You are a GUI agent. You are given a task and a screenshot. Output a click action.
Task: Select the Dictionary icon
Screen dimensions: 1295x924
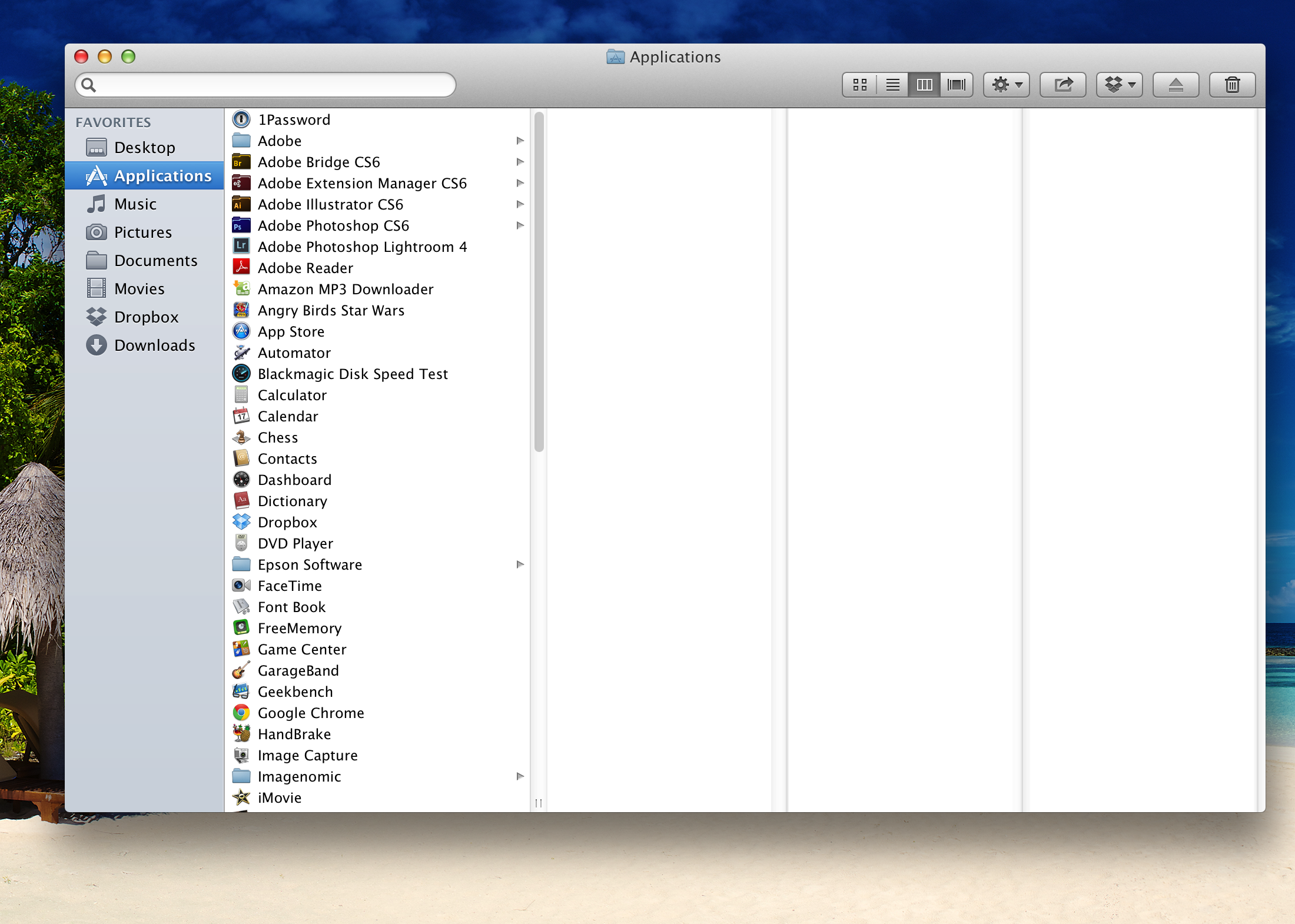click(241, 500)
